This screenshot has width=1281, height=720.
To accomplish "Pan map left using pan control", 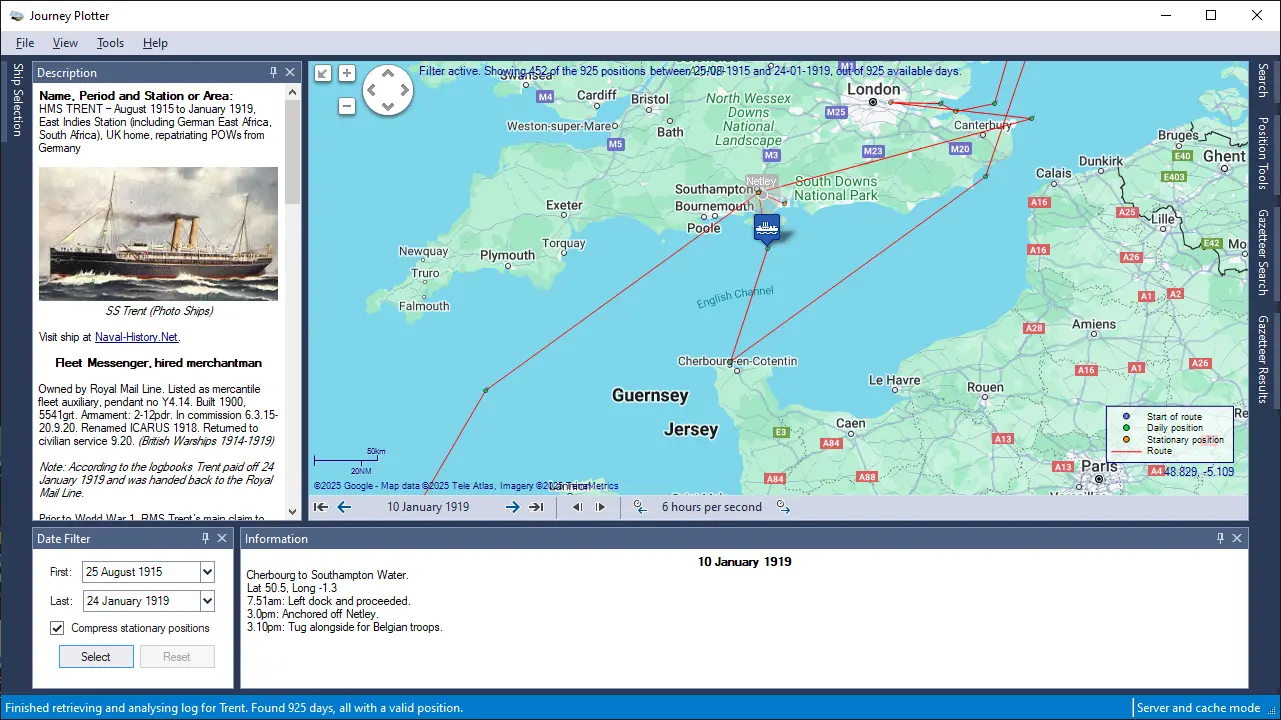I will [x=371, y=91].
